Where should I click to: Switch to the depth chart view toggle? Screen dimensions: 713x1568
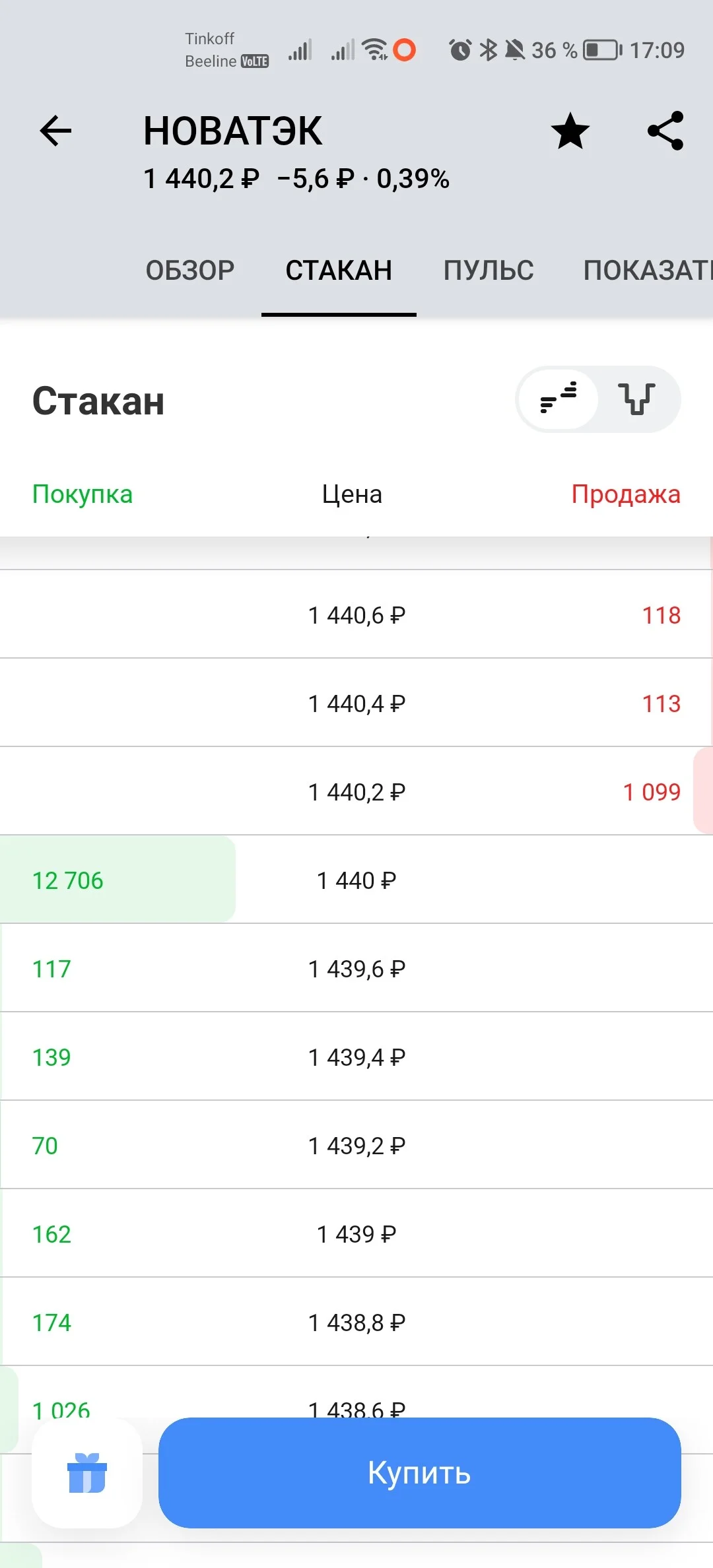click(x=637, y=399)
